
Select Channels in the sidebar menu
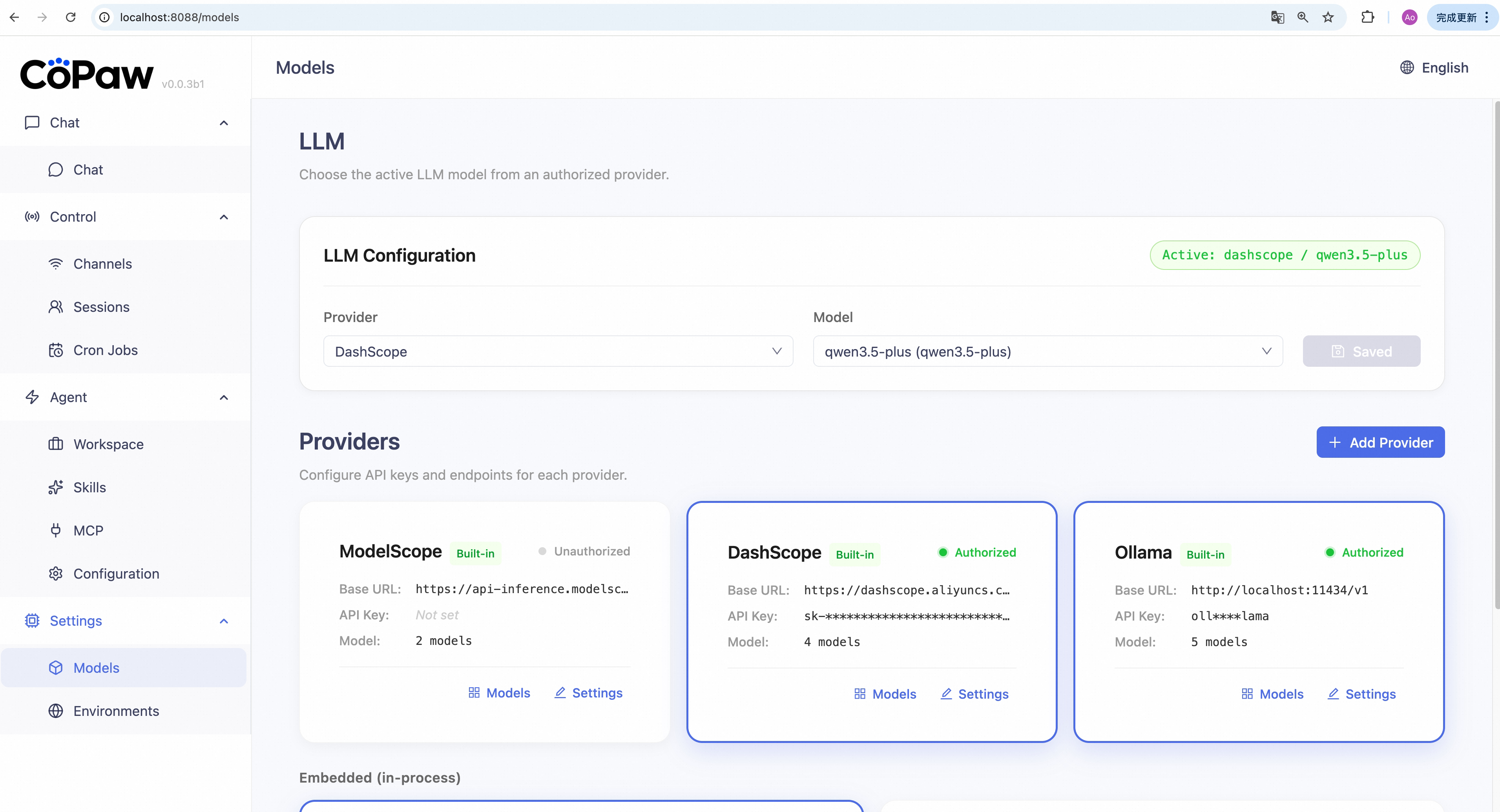[x=102, y=264]
